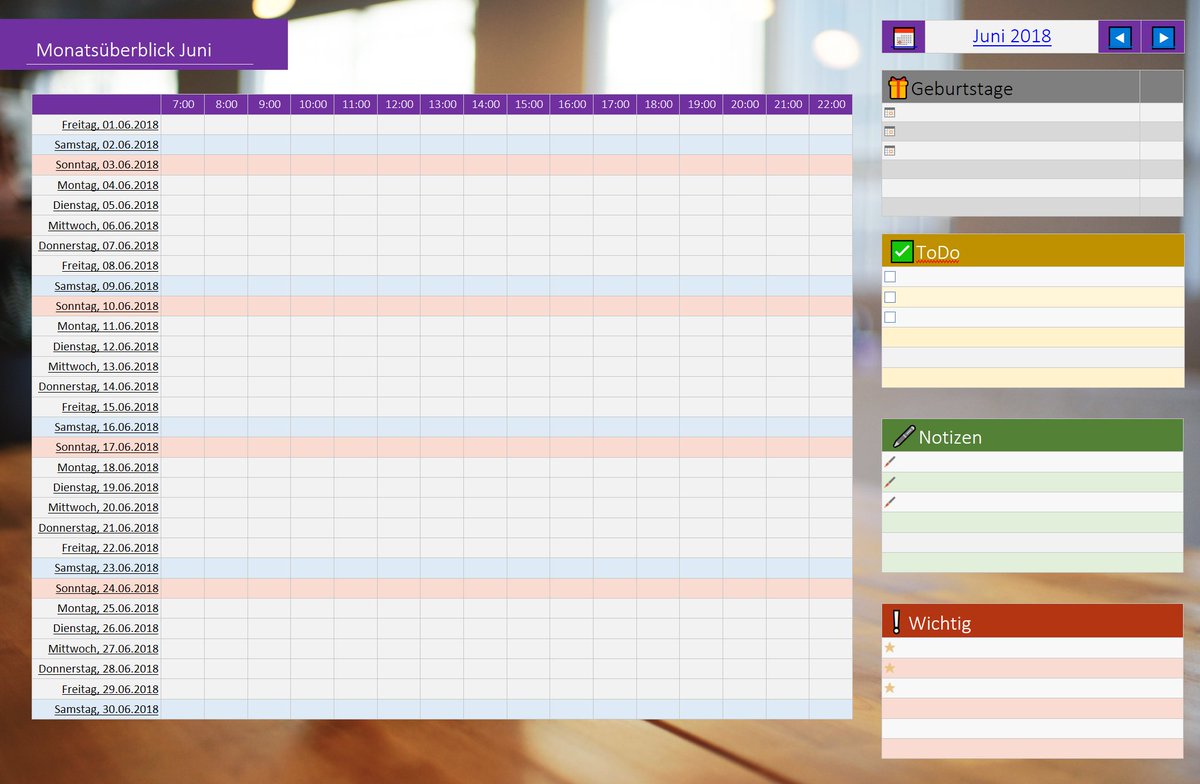Go to previous month with left arrow
Screen dimensions: 1200x784
pyautogui.click(x=1120, y=37)
